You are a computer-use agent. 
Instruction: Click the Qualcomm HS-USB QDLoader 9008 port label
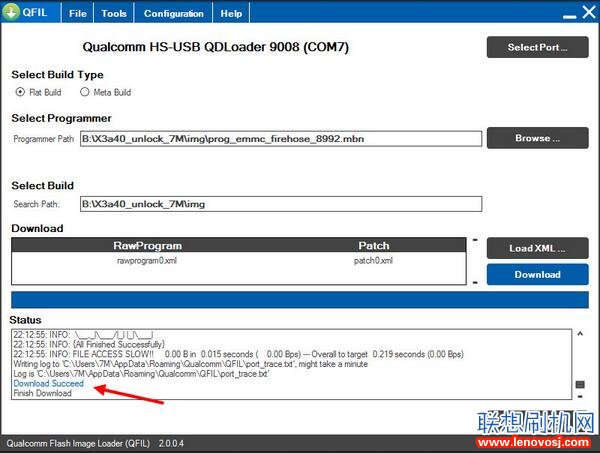(216, 47)
